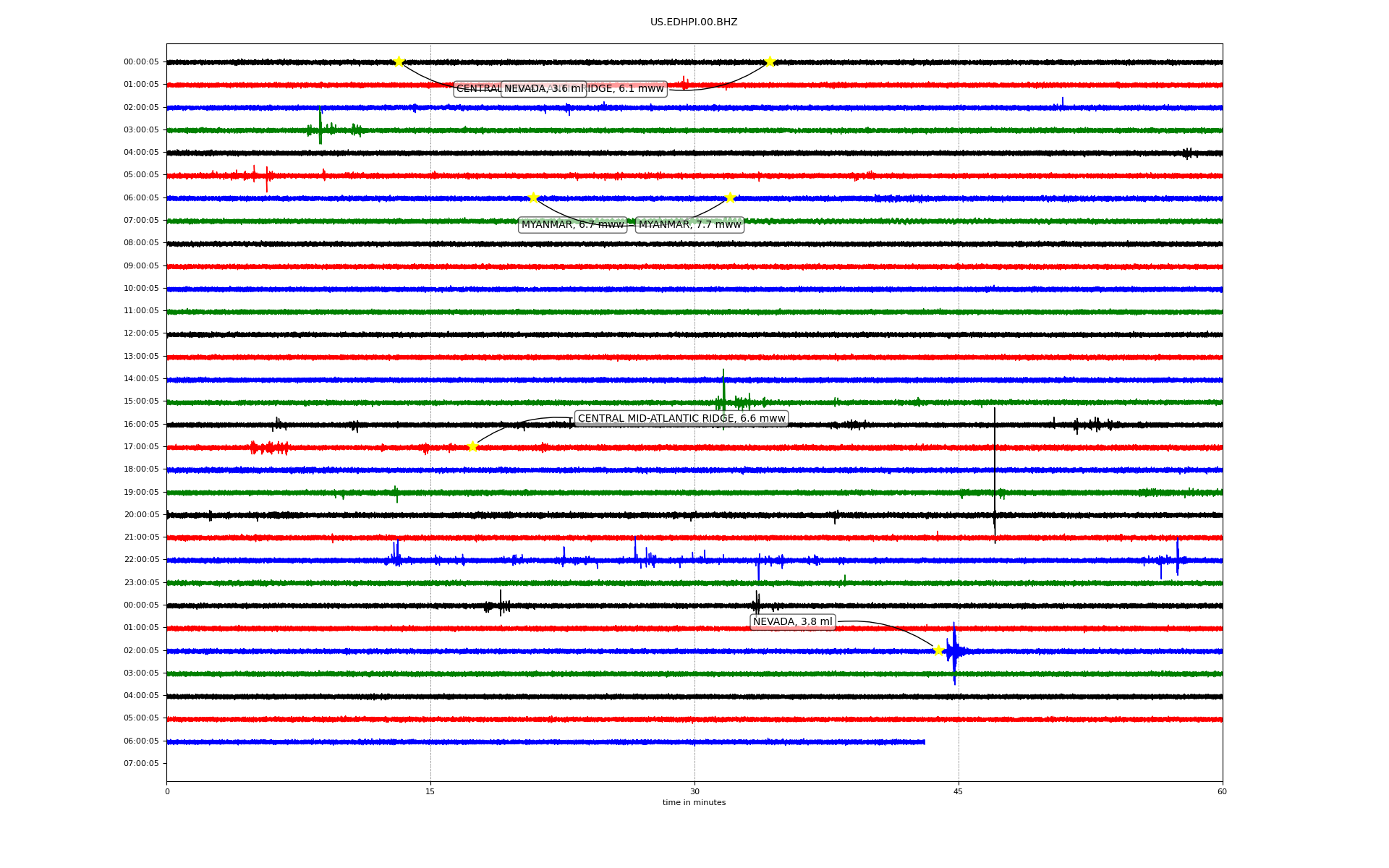
Task: Click the 45 tick on the time axis
Action: coord(958,791)
